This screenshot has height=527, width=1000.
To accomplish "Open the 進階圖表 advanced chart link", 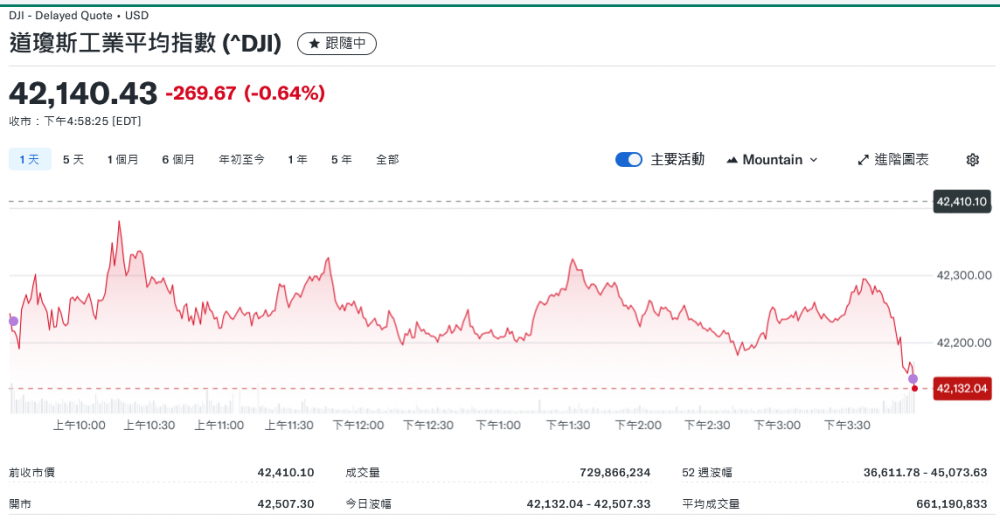I will point(901,160).
